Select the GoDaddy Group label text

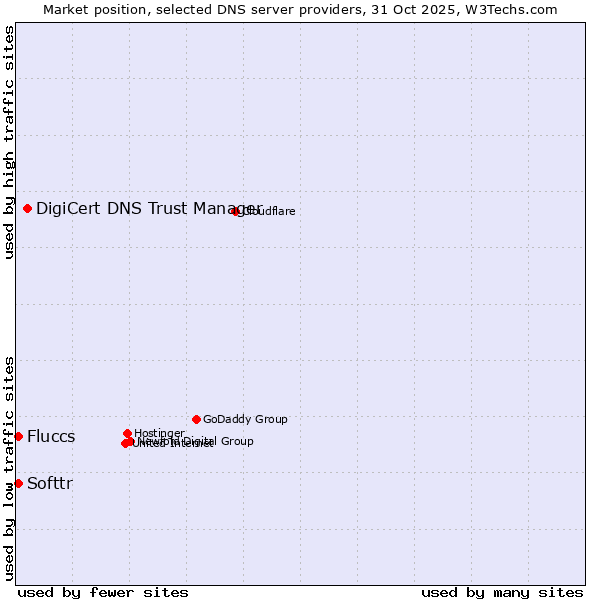(x=245, y=419)
